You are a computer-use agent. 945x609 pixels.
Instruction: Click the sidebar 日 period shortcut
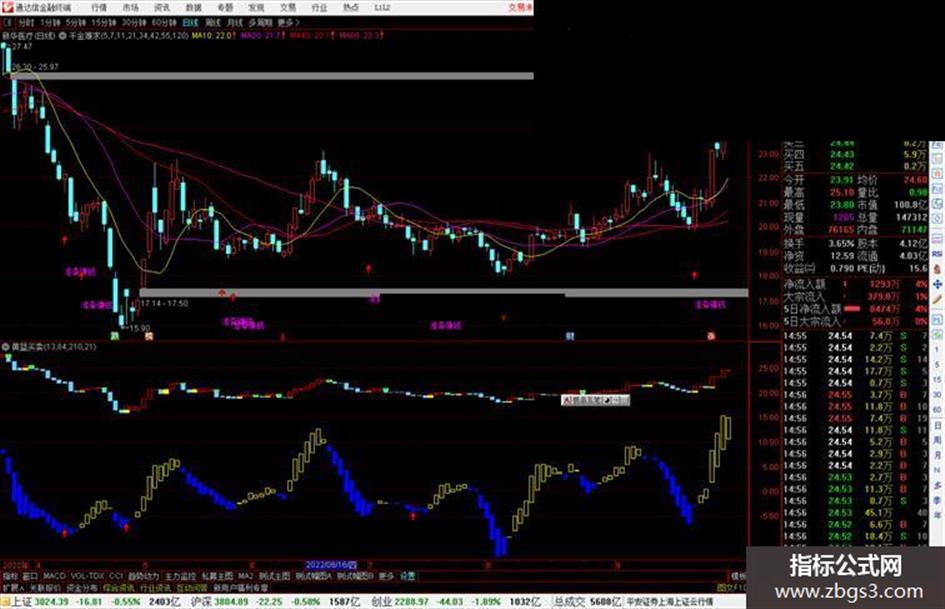pos(937,425)
